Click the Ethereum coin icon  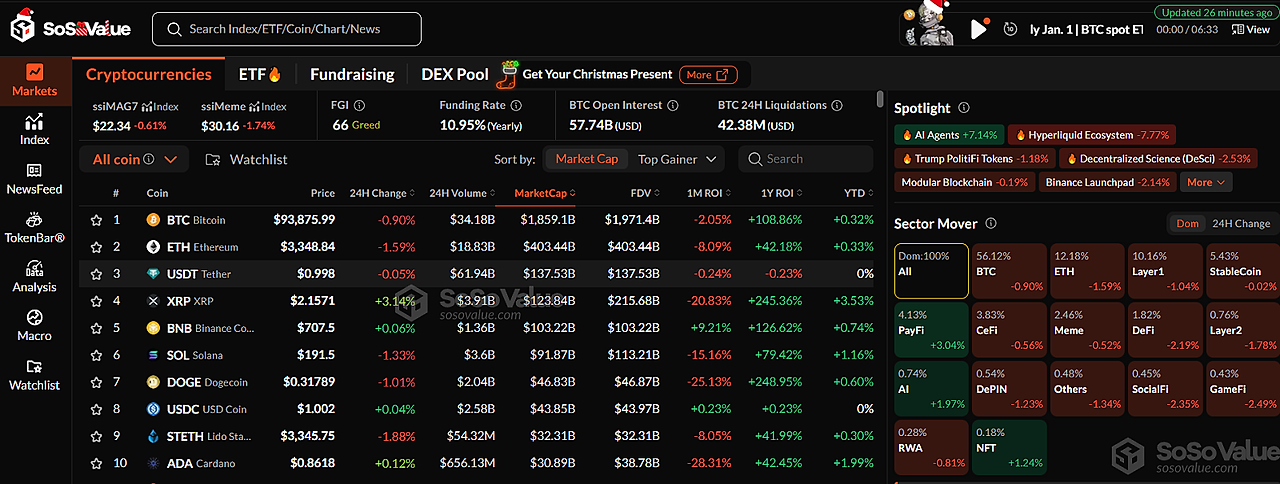154,247
